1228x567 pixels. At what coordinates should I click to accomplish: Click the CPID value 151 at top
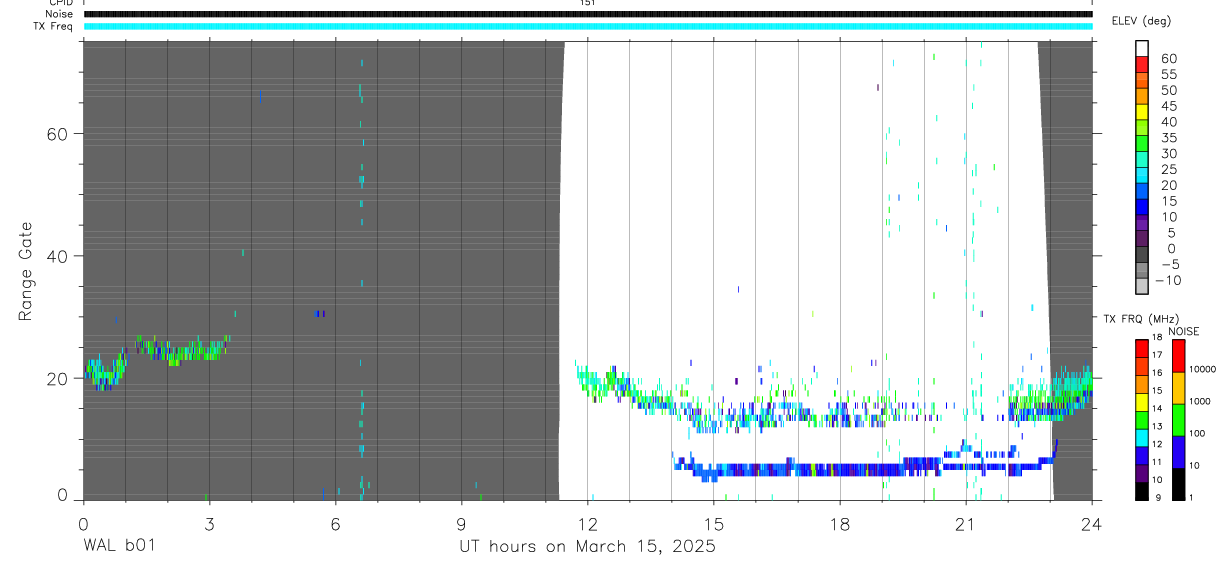(587, 3)
